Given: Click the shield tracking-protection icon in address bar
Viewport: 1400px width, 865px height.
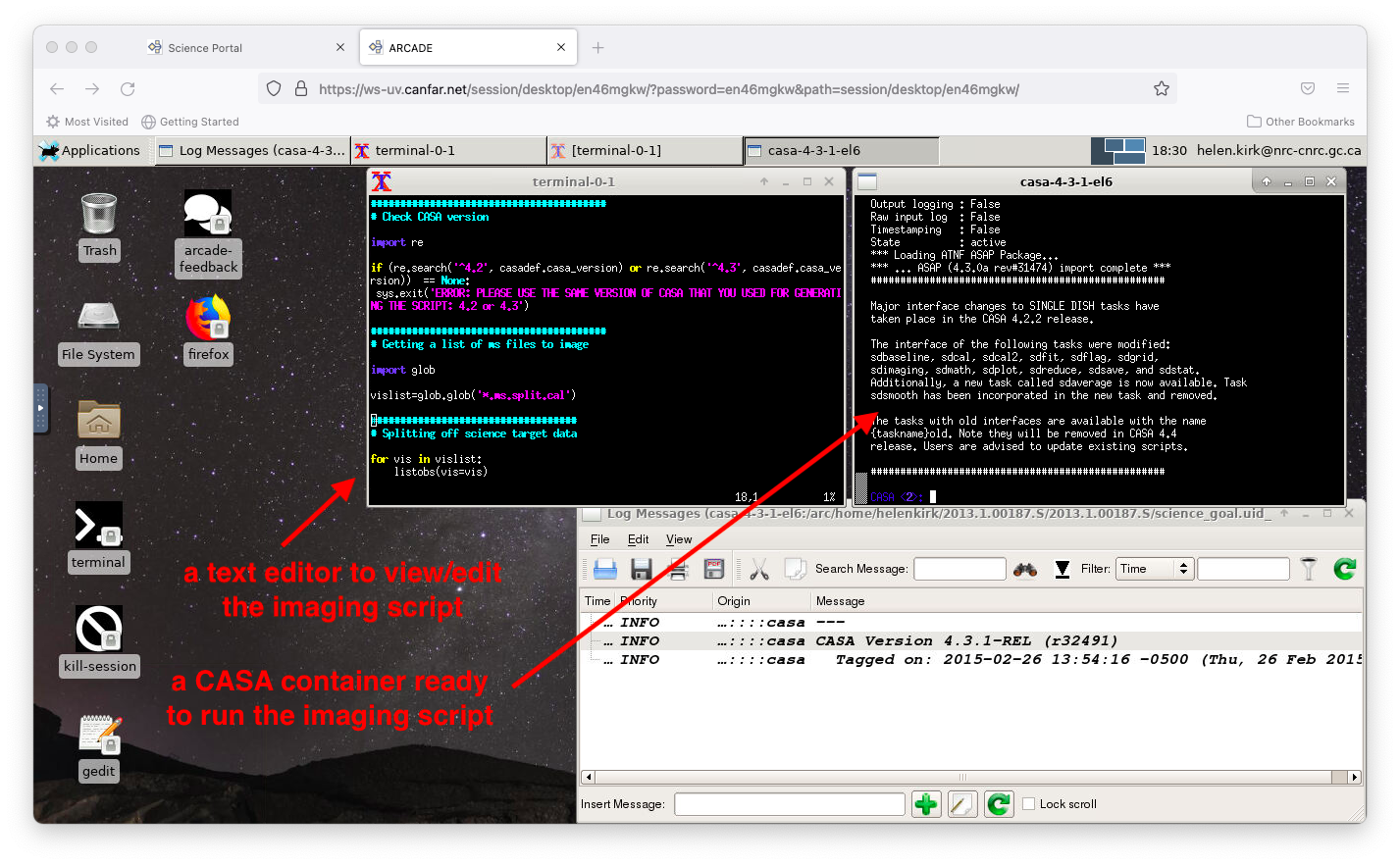Looking at the screenshot, I should (274, 88).
